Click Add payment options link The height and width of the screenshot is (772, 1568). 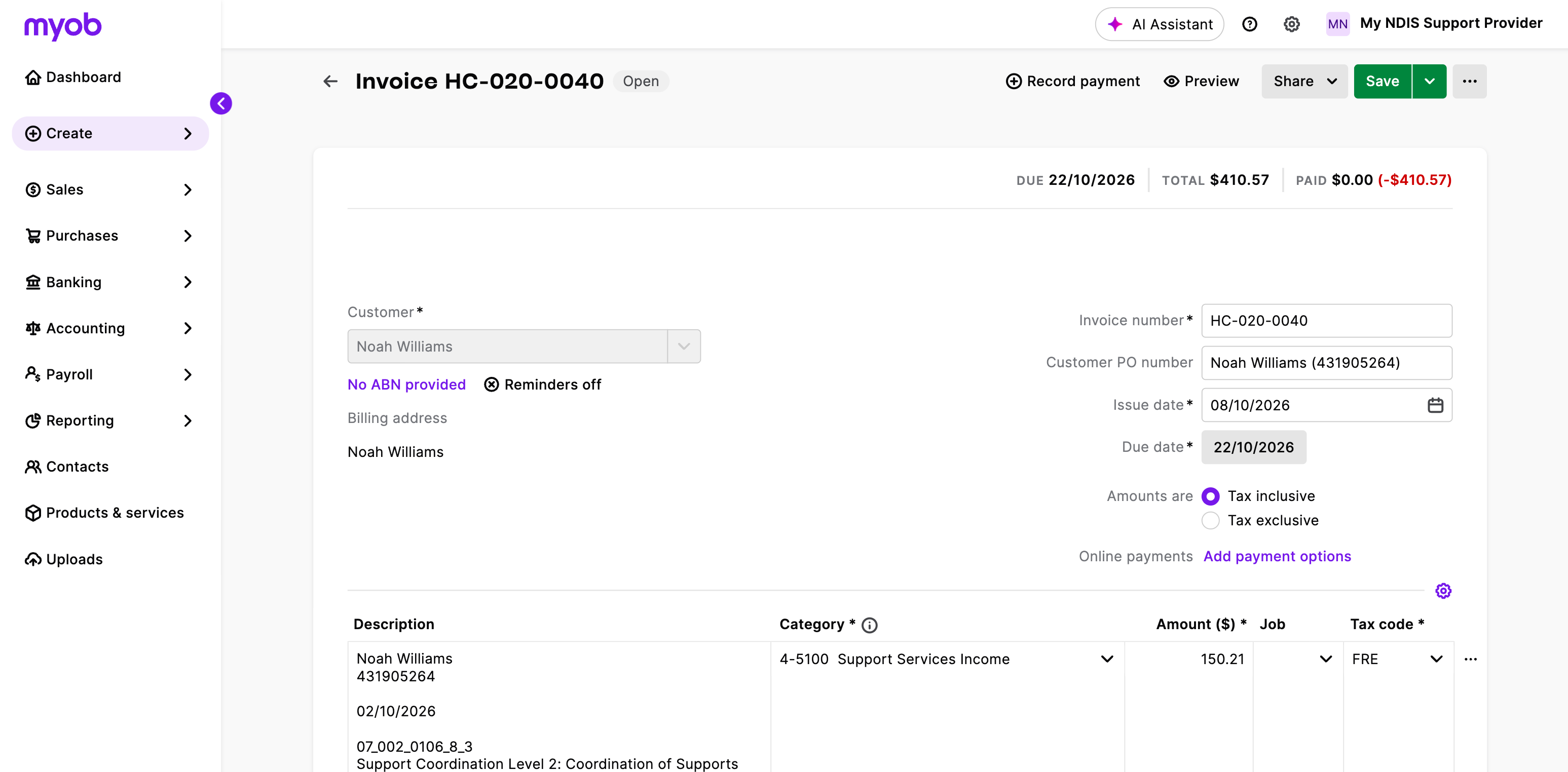[1277, 557]
